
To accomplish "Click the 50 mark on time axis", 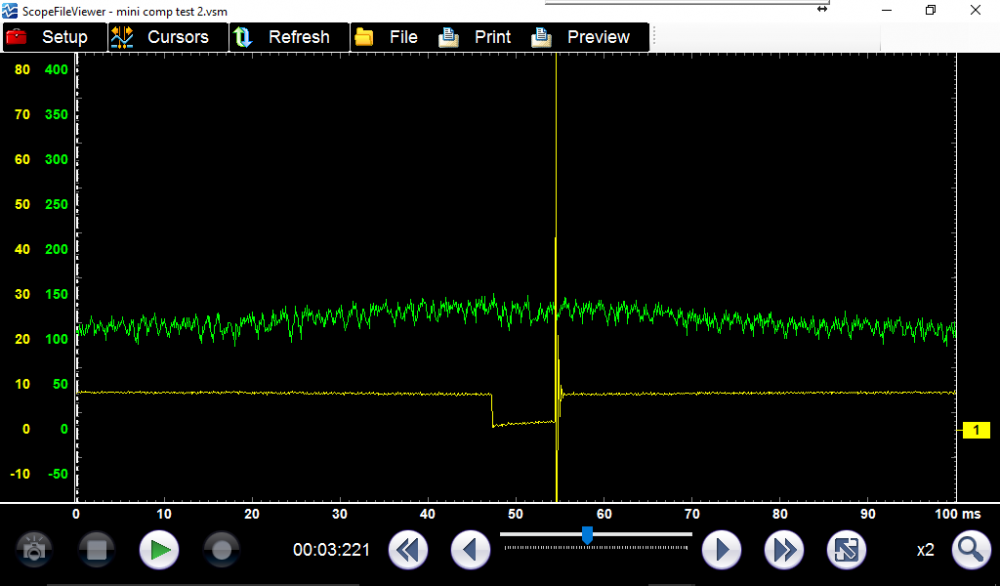I will pyautogui.click(x=515, y=514).
